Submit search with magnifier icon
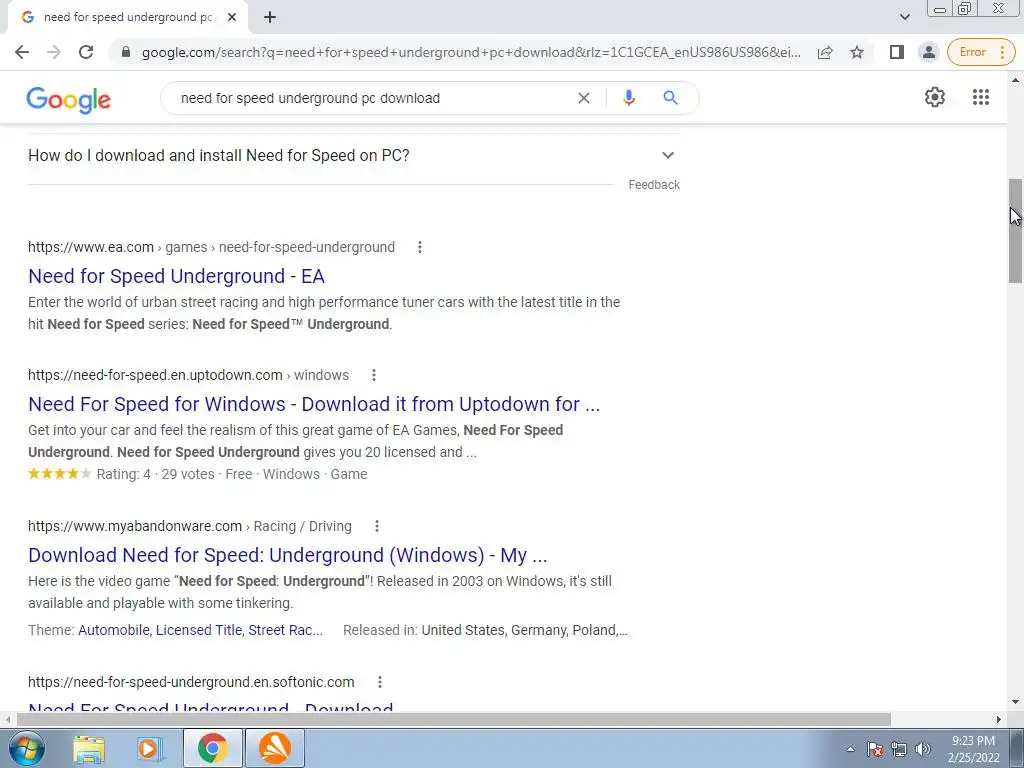The image size is (1024, 768). pyautogui.click(x=670, y=98)
